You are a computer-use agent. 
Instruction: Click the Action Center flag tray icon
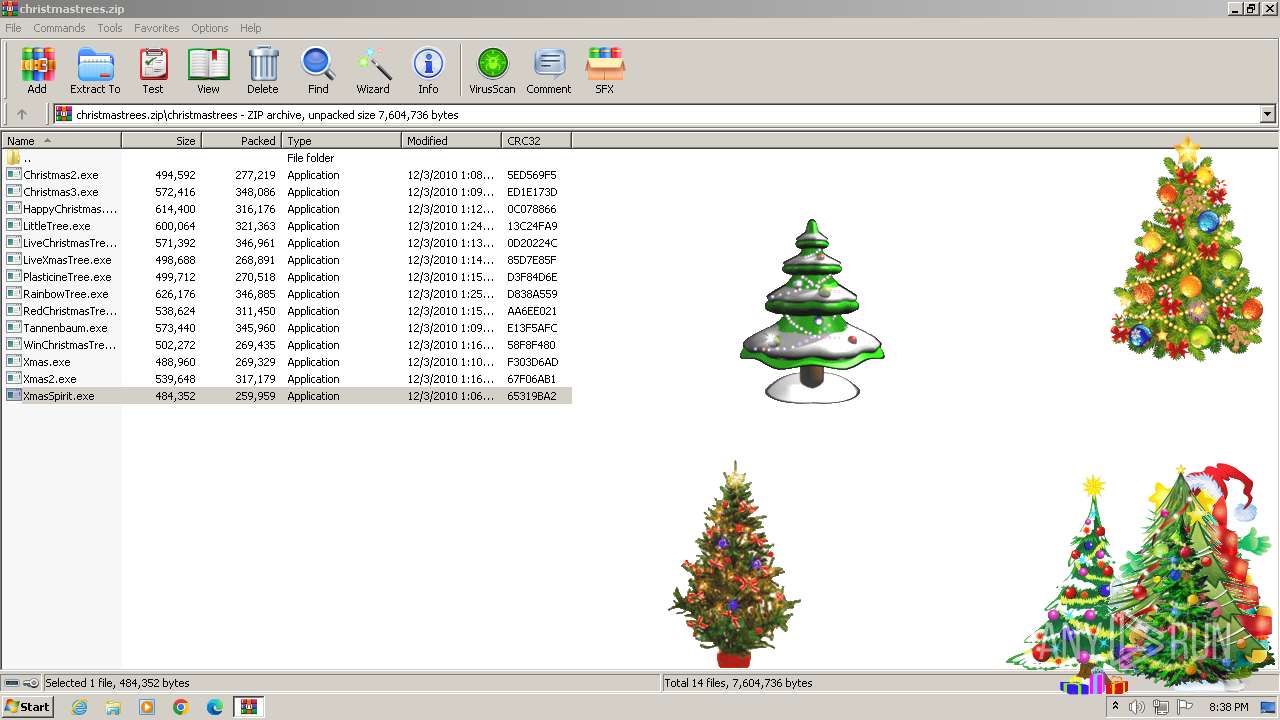pos(1185,707)
